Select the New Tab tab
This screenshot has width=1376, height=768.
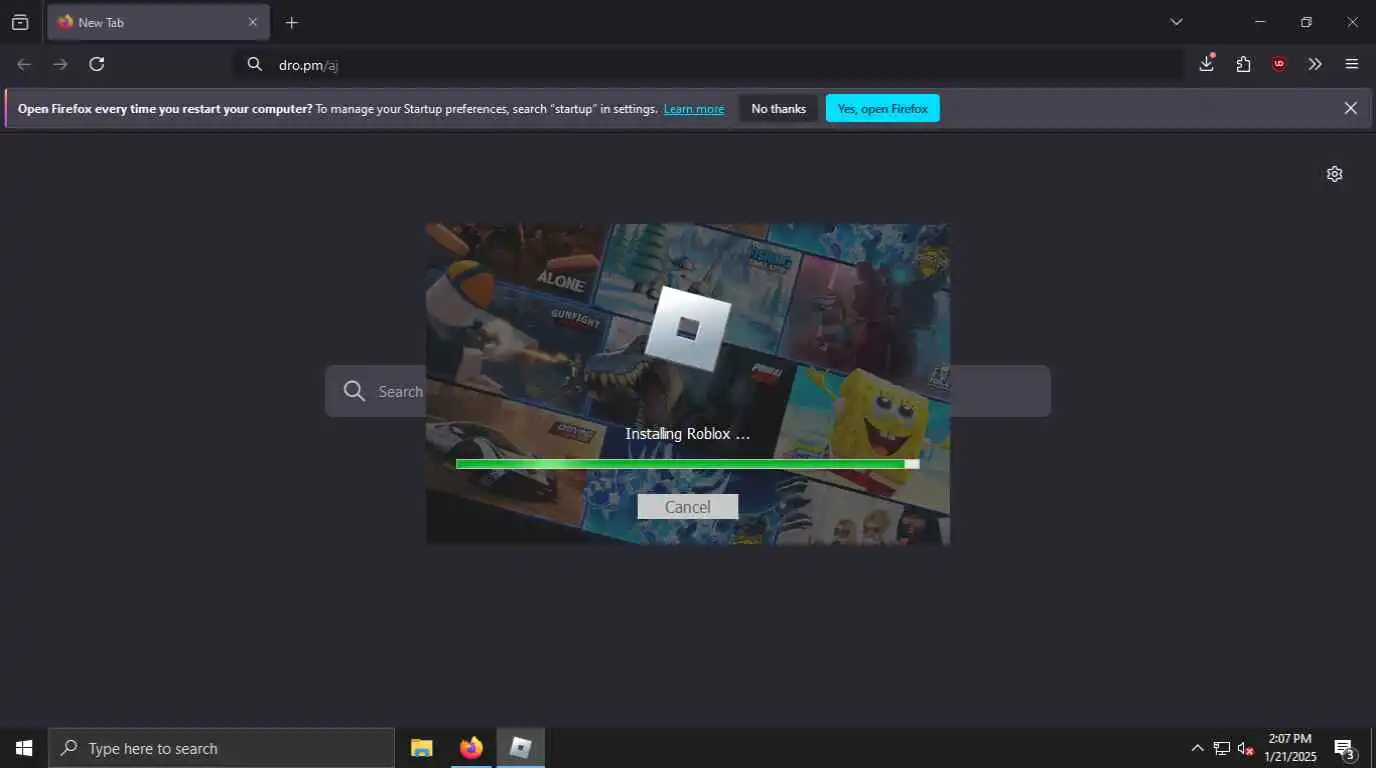pyautogui.click(x=158, y=22)
